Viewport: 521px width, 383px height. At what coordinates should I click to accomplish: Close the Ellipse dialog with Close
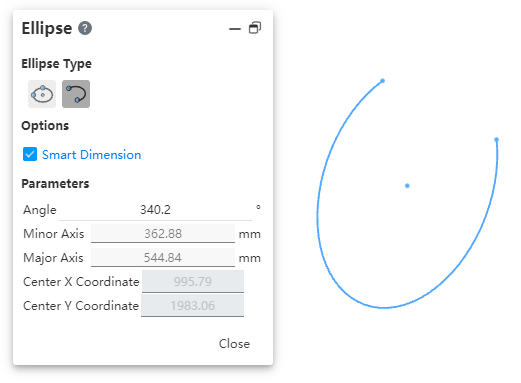point(234,344)
